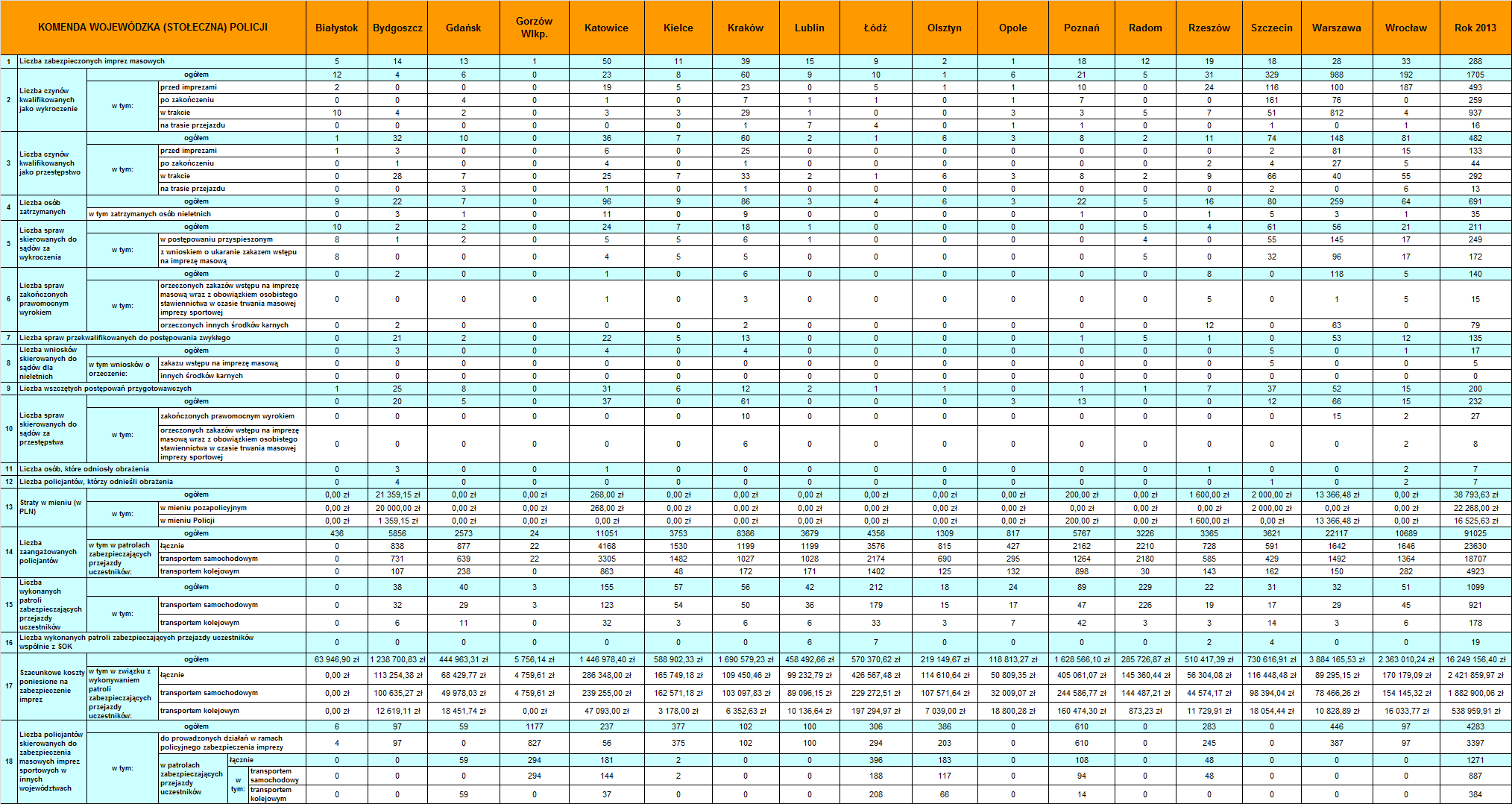This screenshot has height=804, width=1512.
Task: Click the Radom column header
Action: (x=1145, y=28)
